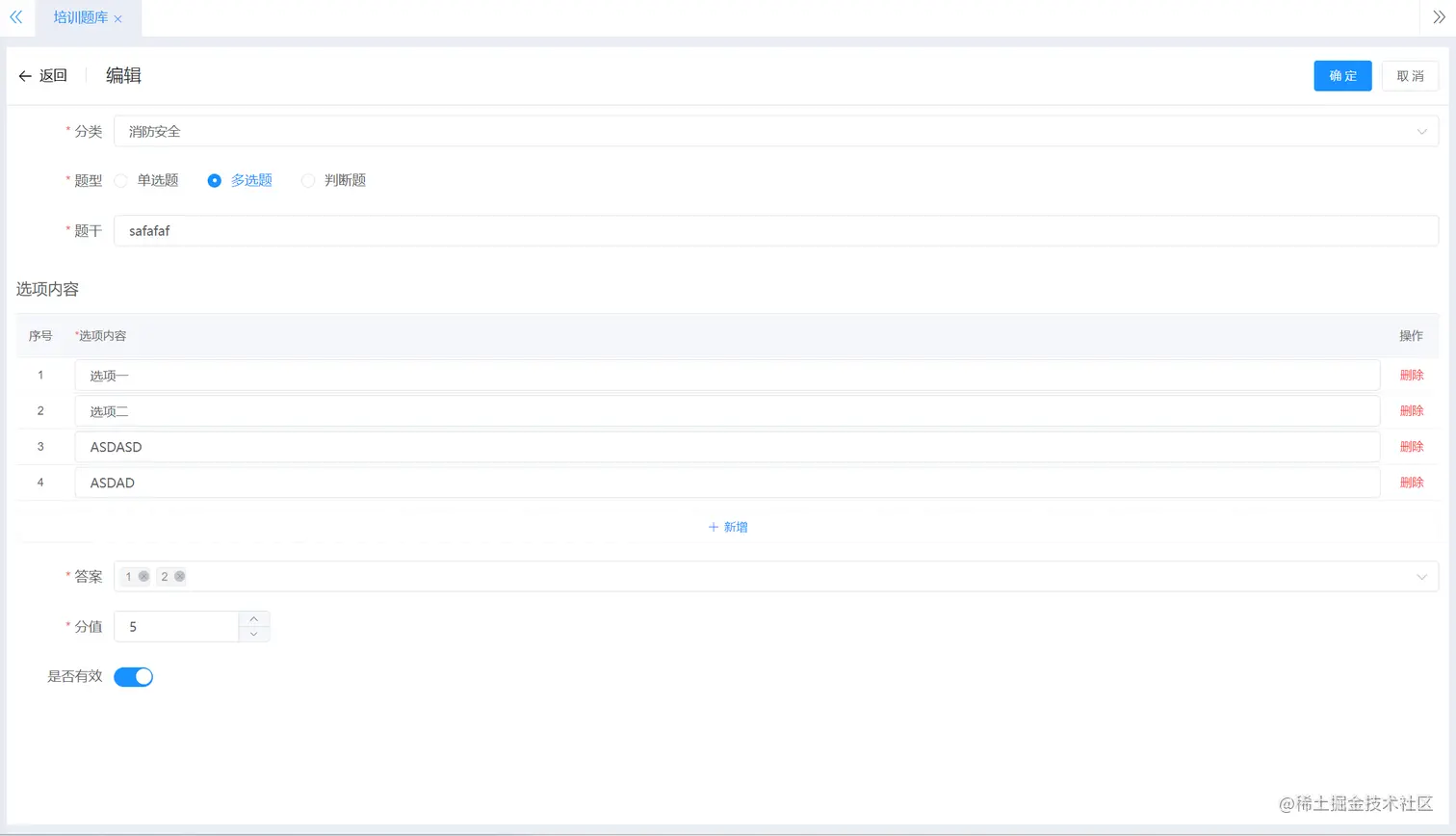This screenshot has width=1456, height=836.
Task: Click the double-right chevron at top right
Action: pos(1439,16)
